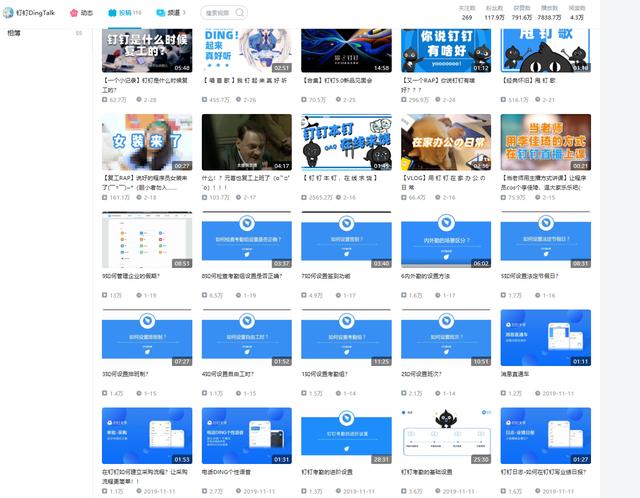Click the likes count 791.6万
This screenshot has width=640, height=498.
pyautogui.click(x=522, y=13)
